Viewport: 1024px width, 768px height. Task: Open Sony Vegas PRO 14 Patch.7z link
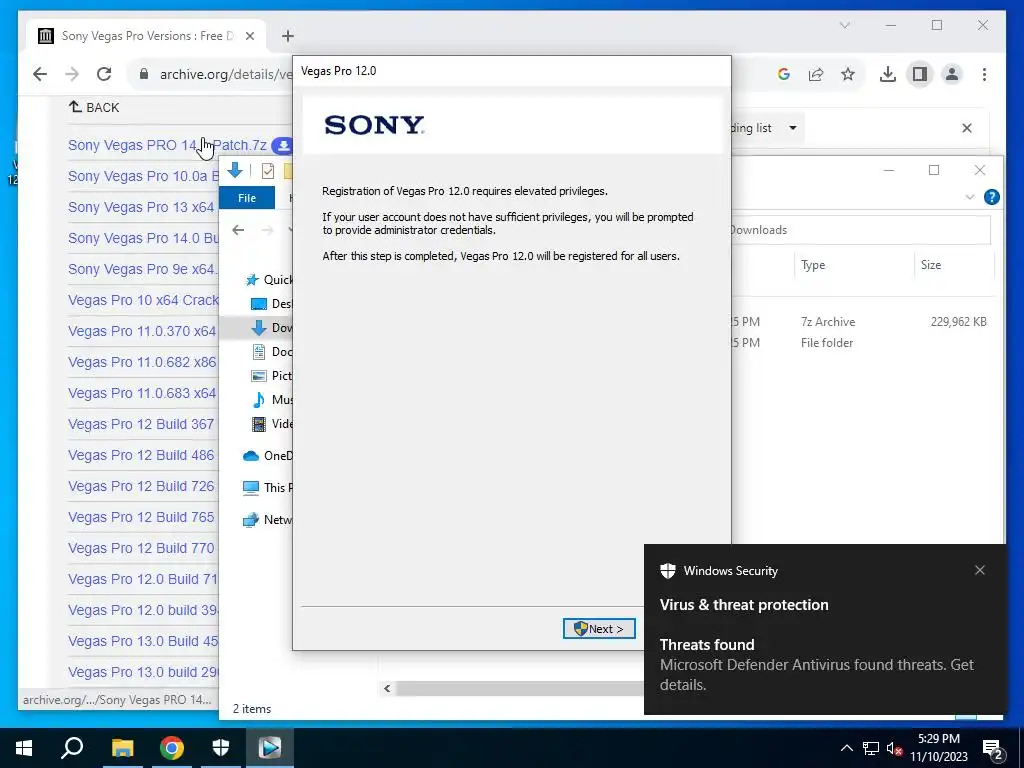(x=167, y=145)
